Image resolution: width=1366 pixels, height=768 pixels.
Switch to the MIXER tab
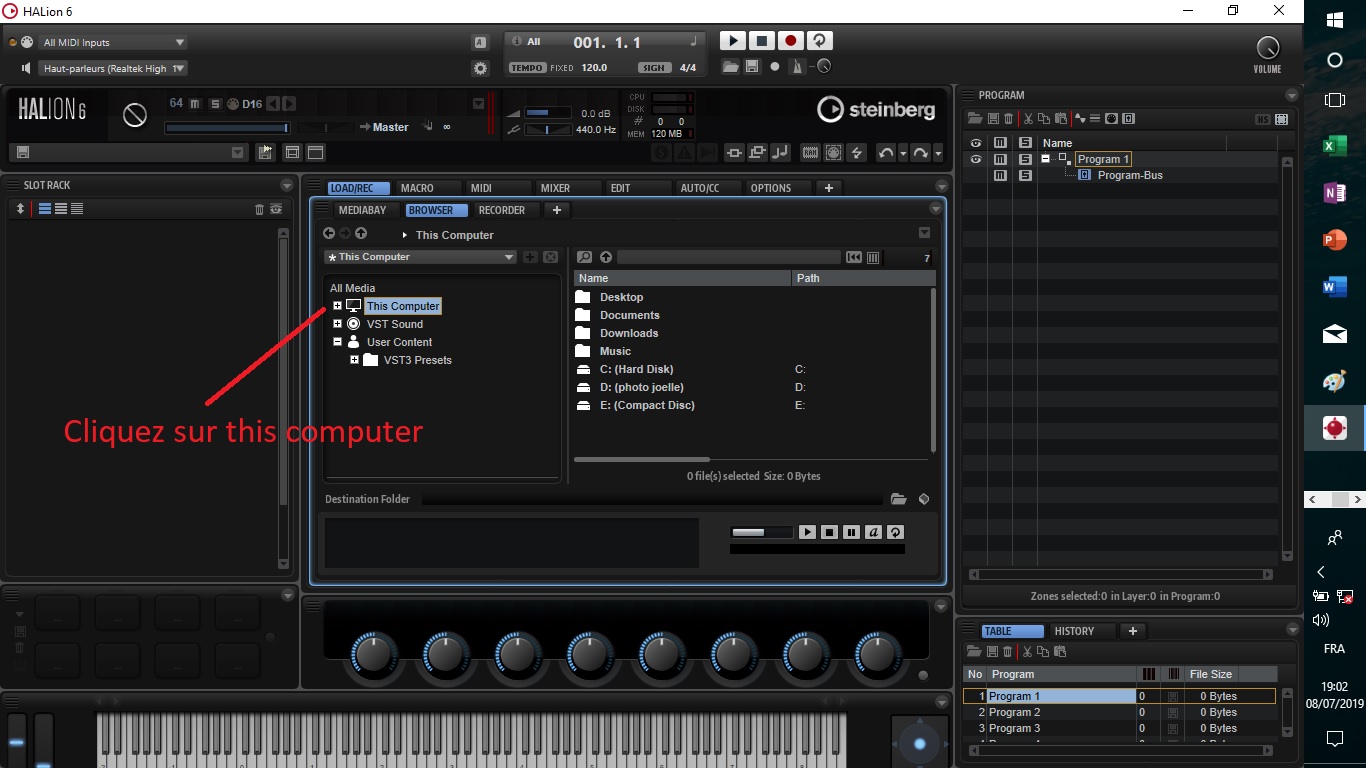click(x=555, y=188)
